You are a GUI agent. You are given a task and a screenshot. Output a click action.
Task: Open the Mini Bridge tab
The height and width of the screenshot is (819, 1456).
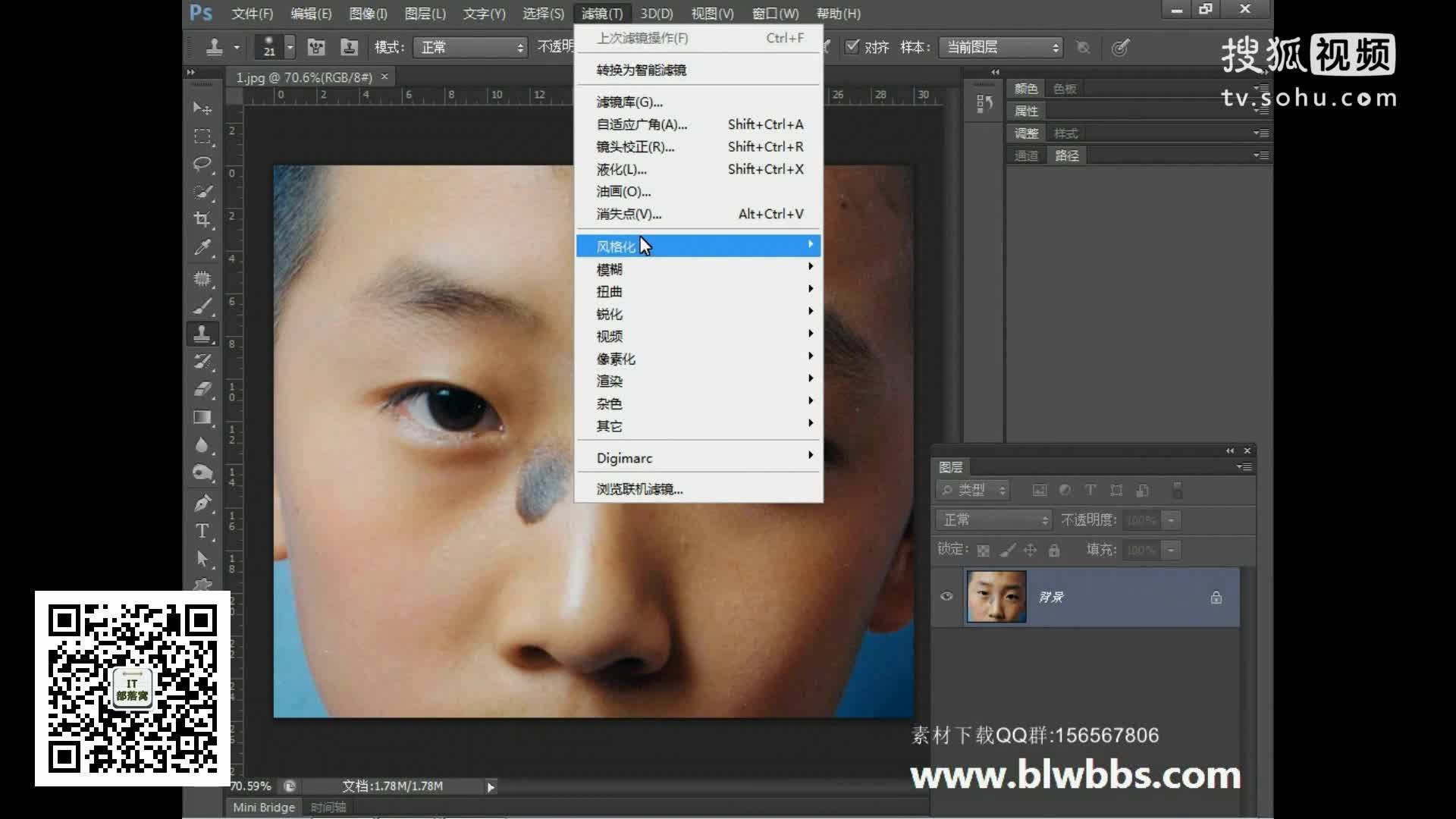click(x=263, y=808)
